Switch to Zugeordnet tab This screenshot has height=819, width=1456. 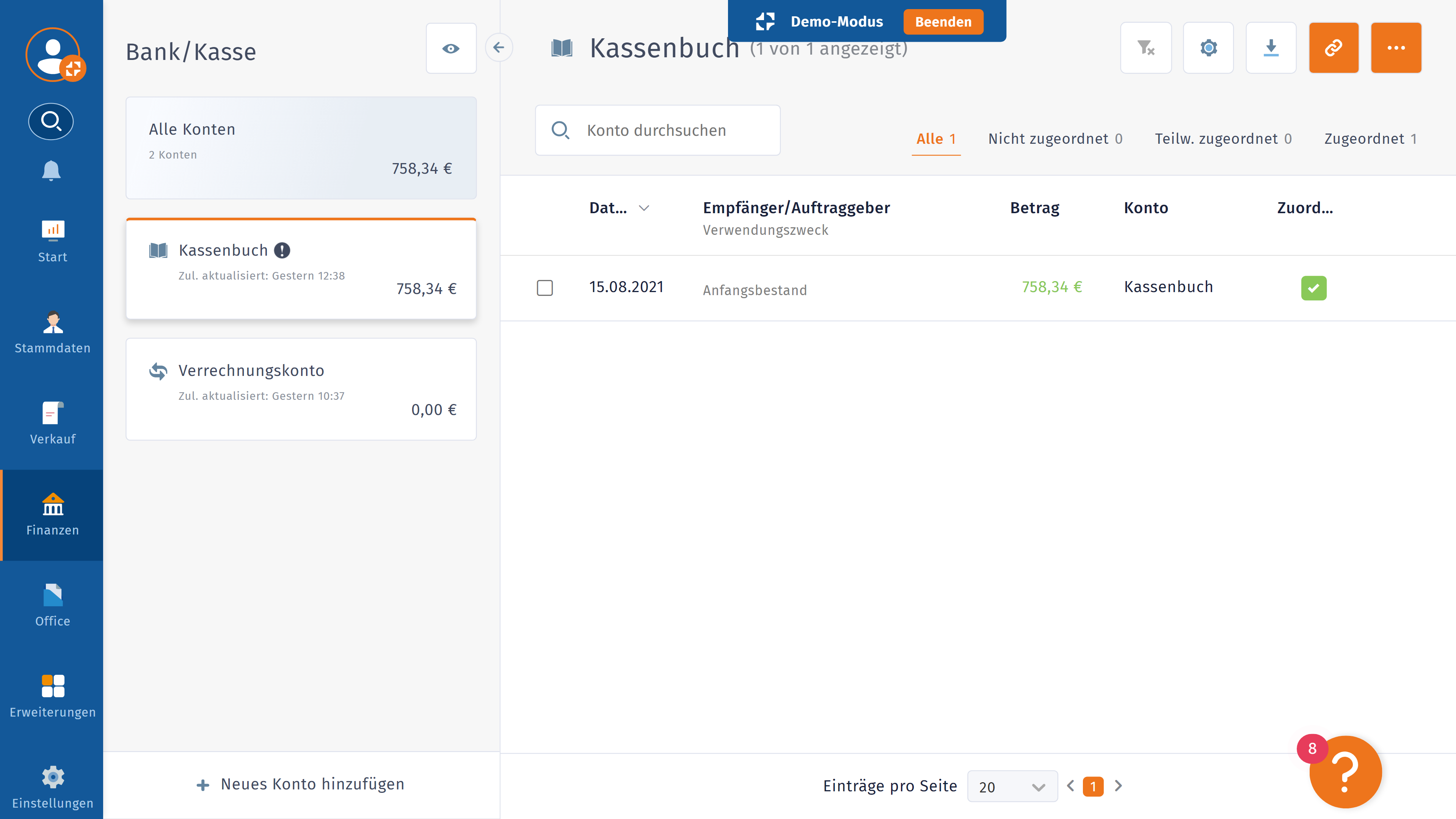(1370, 138)
